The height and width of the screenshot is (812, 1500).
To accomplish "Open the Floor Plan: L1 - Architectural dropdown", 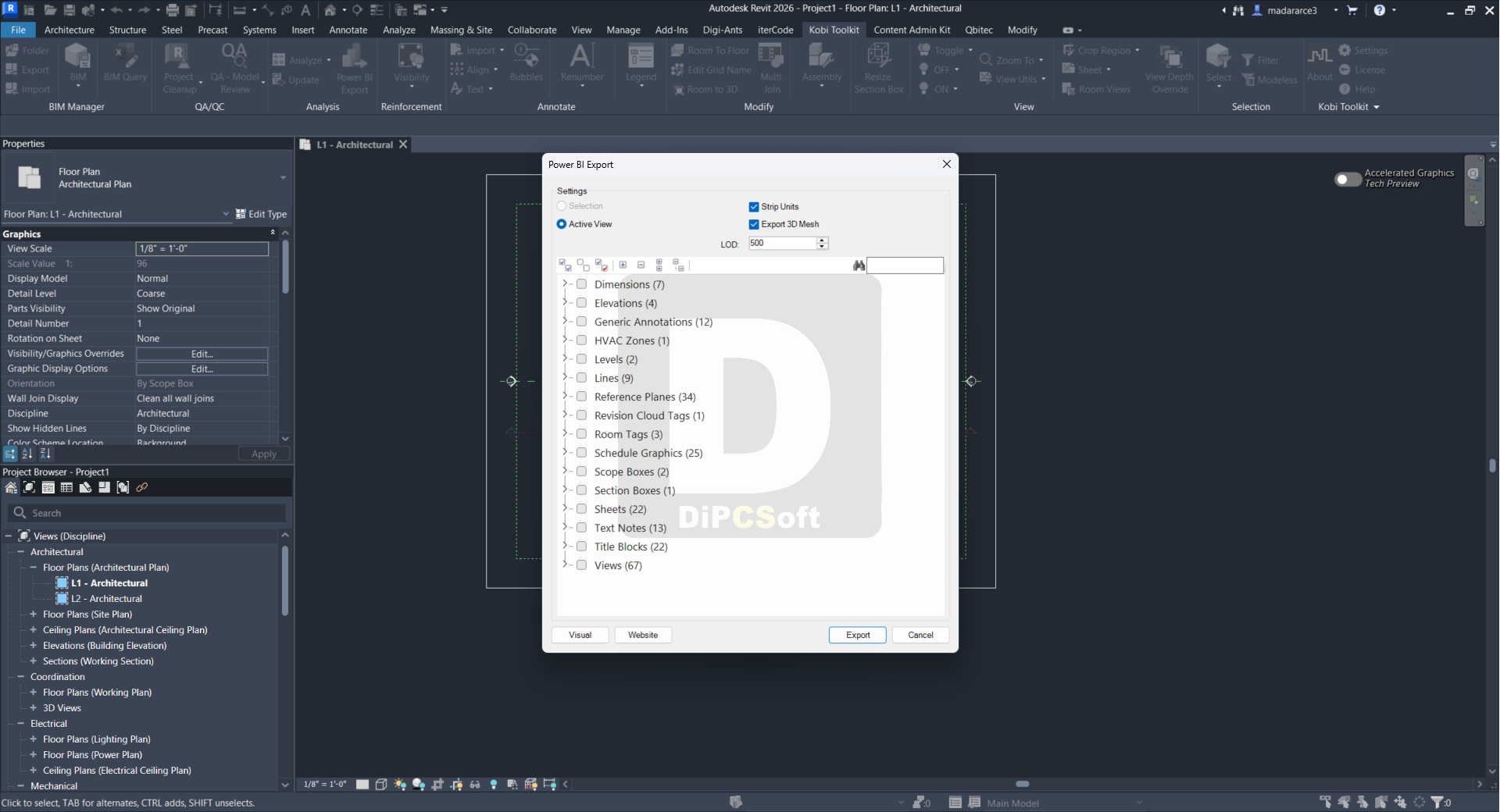I will (226, 214).
